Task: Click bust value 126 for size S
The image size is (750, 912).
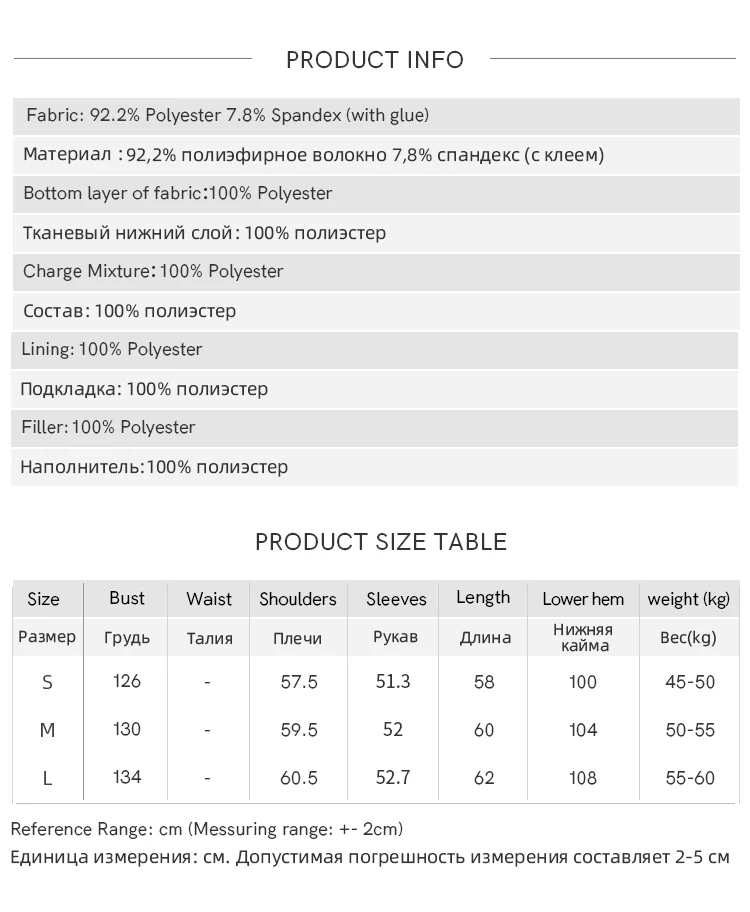Action: (127, 681)
